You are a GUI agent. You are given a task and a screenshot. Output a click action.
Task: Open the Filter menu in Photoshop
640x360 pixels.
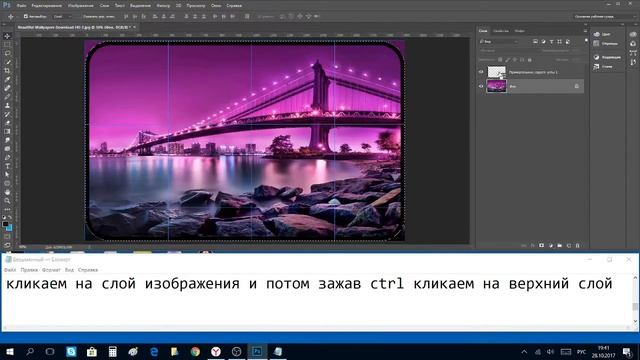coord(163,6)
